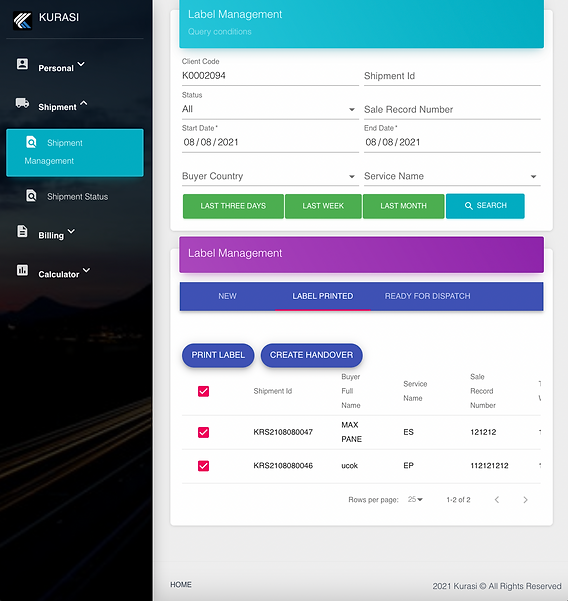Screen dimensions: 568x601
Task: Click shipment id KRS2108080047
Action: pyautogui.click(x=283, y=432)
